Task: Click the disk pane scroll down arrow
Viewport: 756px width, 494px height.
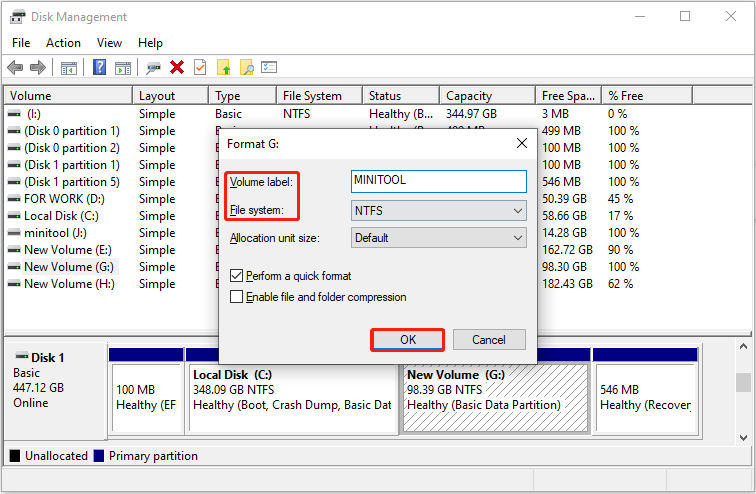Action: (743, 437)
